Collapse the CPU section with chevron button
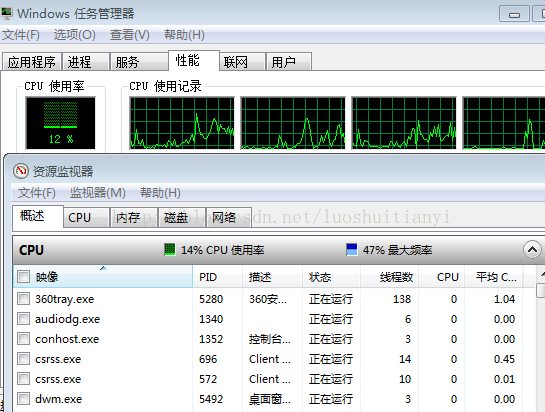 tap(532, 249)
